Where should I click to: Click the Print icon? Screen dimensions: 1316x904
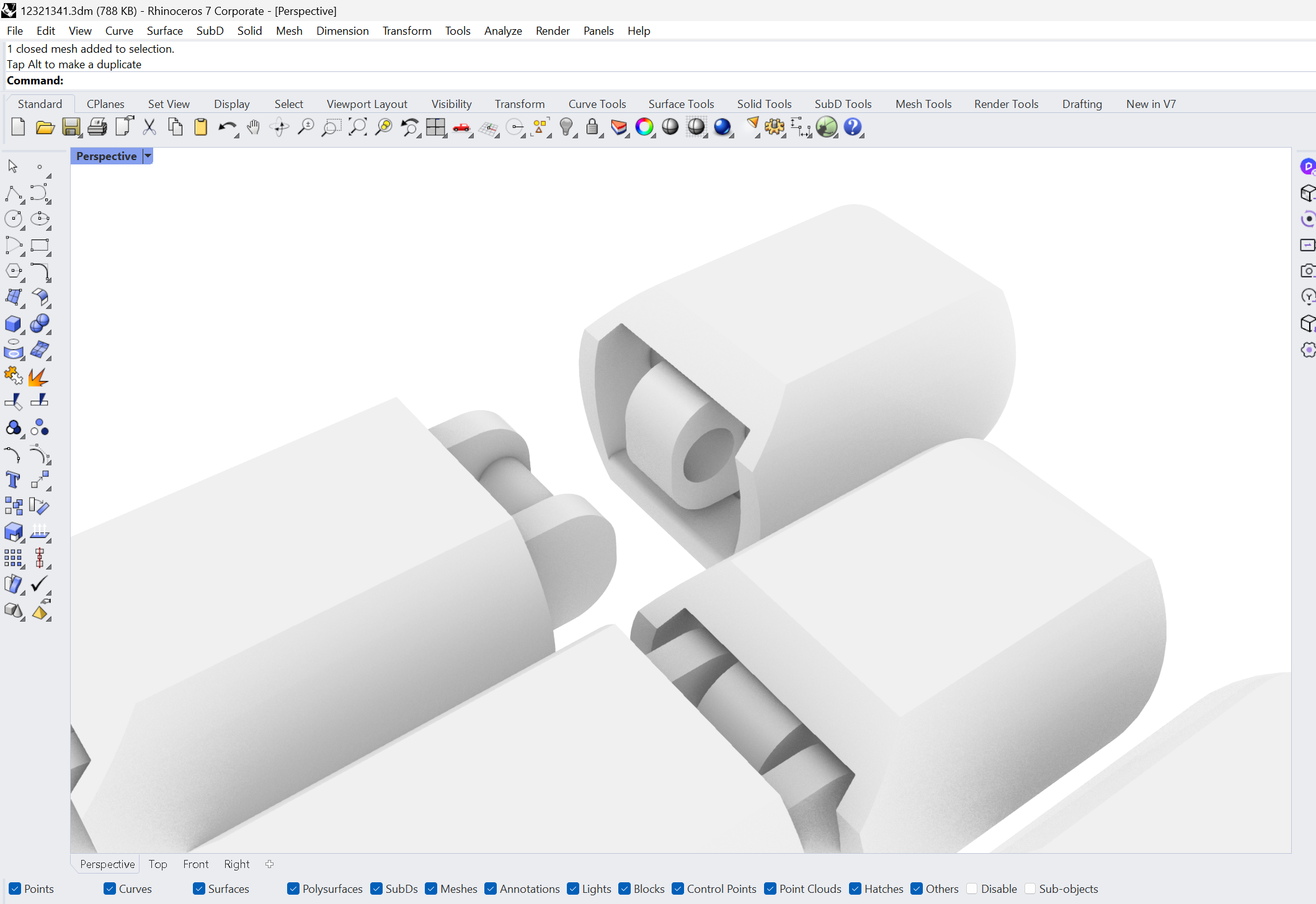click(x=97, y=127)
